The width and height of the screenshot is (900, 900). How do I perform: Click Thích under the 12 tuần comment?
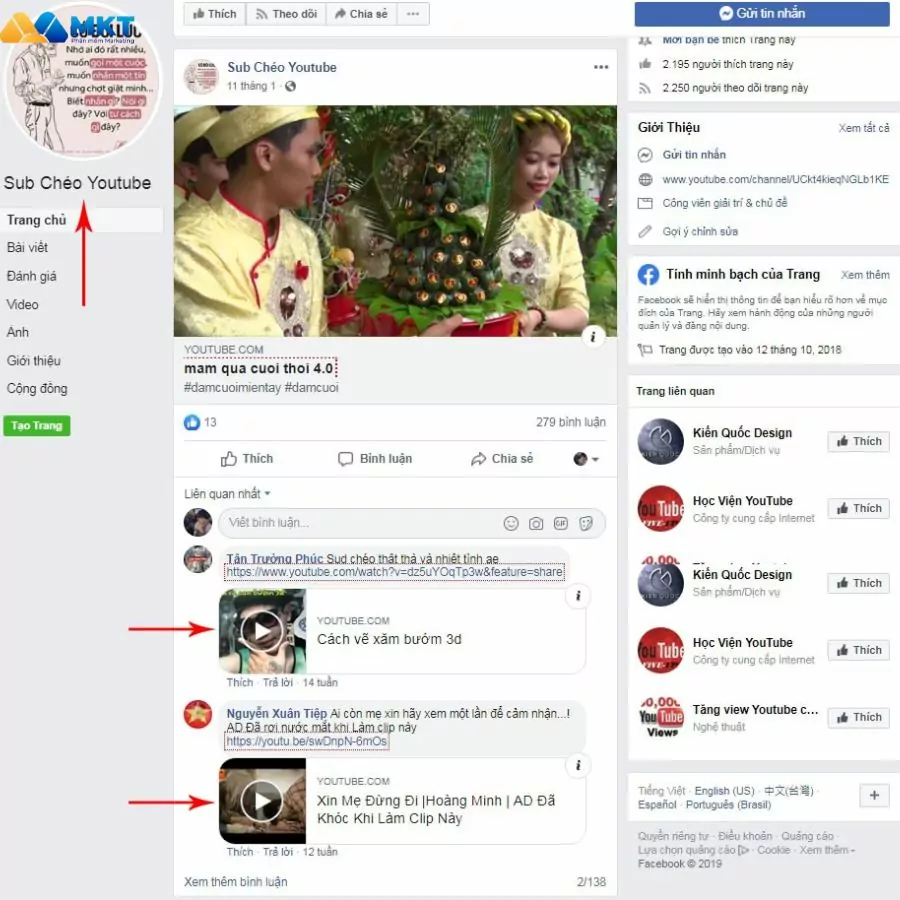pos(239,852)
